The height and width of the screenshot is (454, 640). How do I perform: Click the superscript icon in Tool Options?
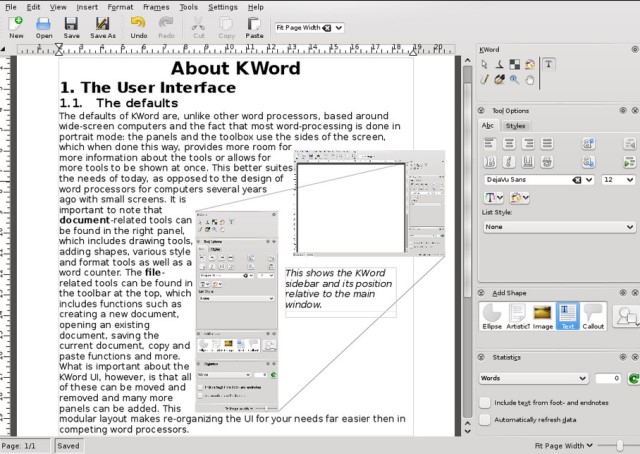point(588,143)
